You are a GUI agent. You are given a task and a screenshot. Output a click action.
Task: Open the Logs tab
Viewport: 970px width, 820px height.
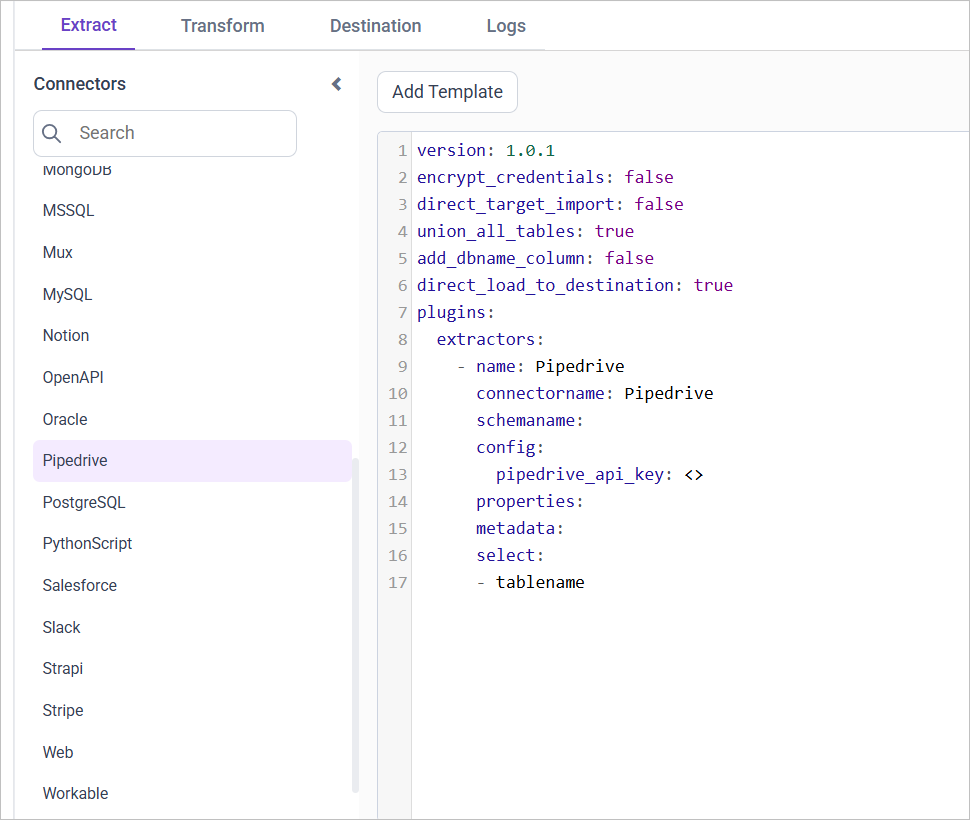click(x=505, y=26)
